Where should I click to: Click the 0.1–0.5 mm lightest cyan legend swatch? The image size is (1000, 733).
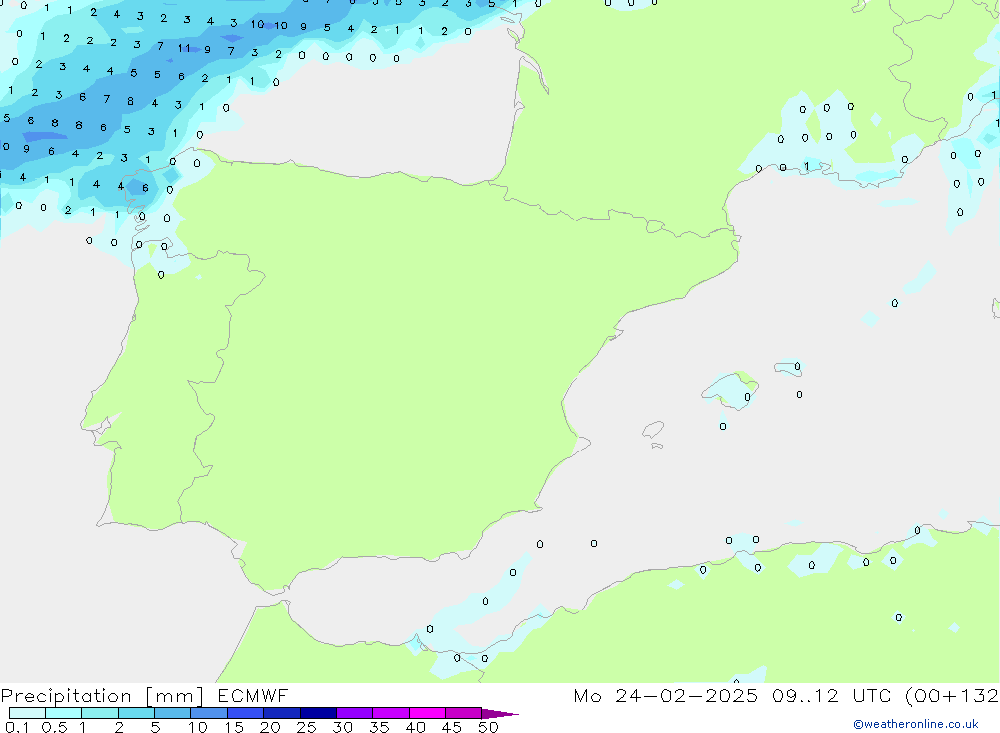27,713
